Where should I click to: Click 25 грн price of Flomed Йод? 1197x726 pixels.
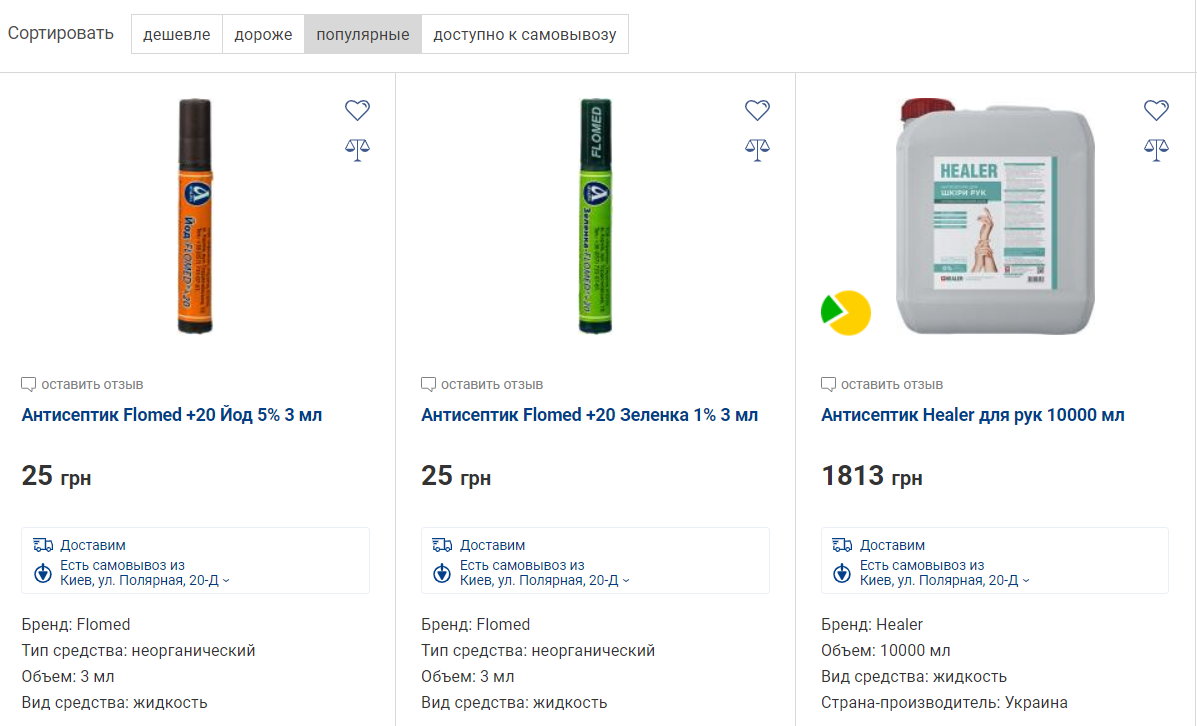click(x=56, y=476)
